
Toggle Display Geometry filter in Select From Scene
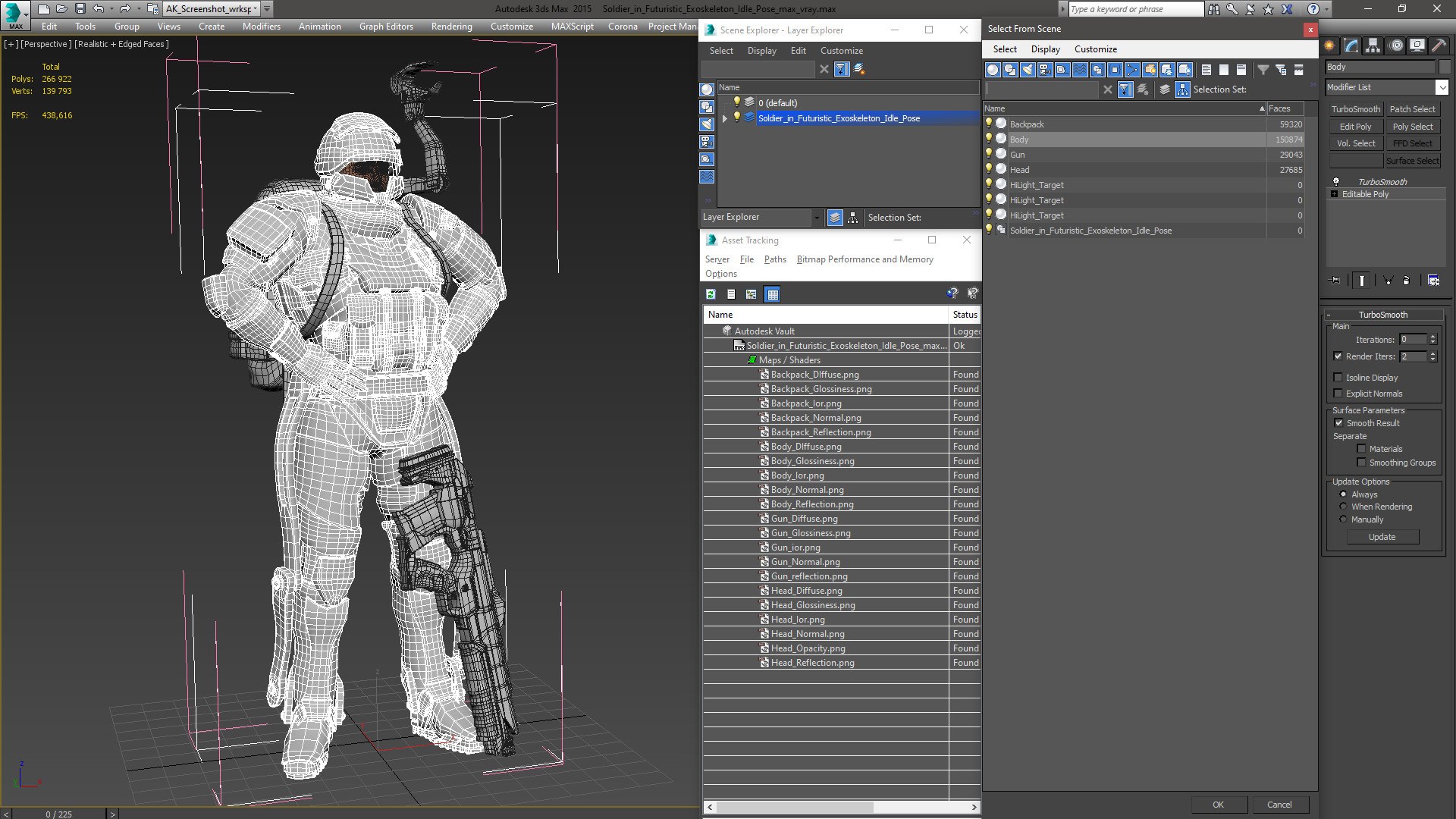993,70
